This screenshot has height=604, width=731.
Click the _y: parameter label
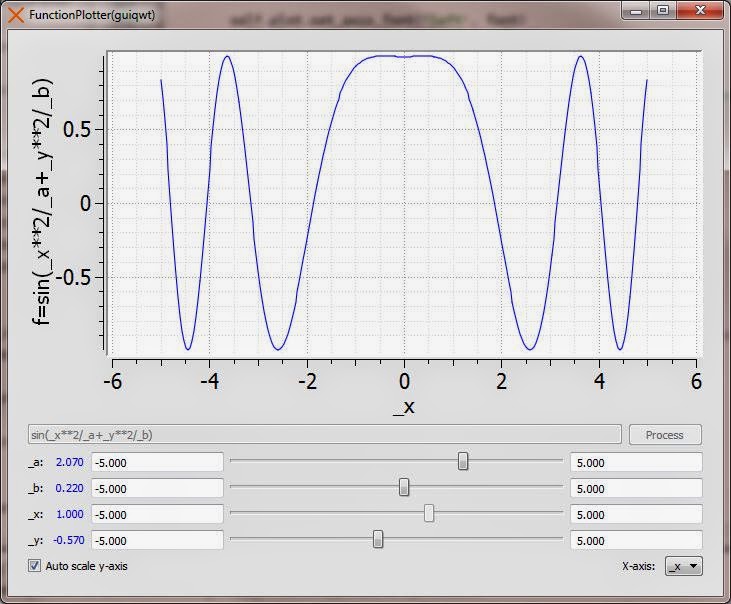point(35,541)
